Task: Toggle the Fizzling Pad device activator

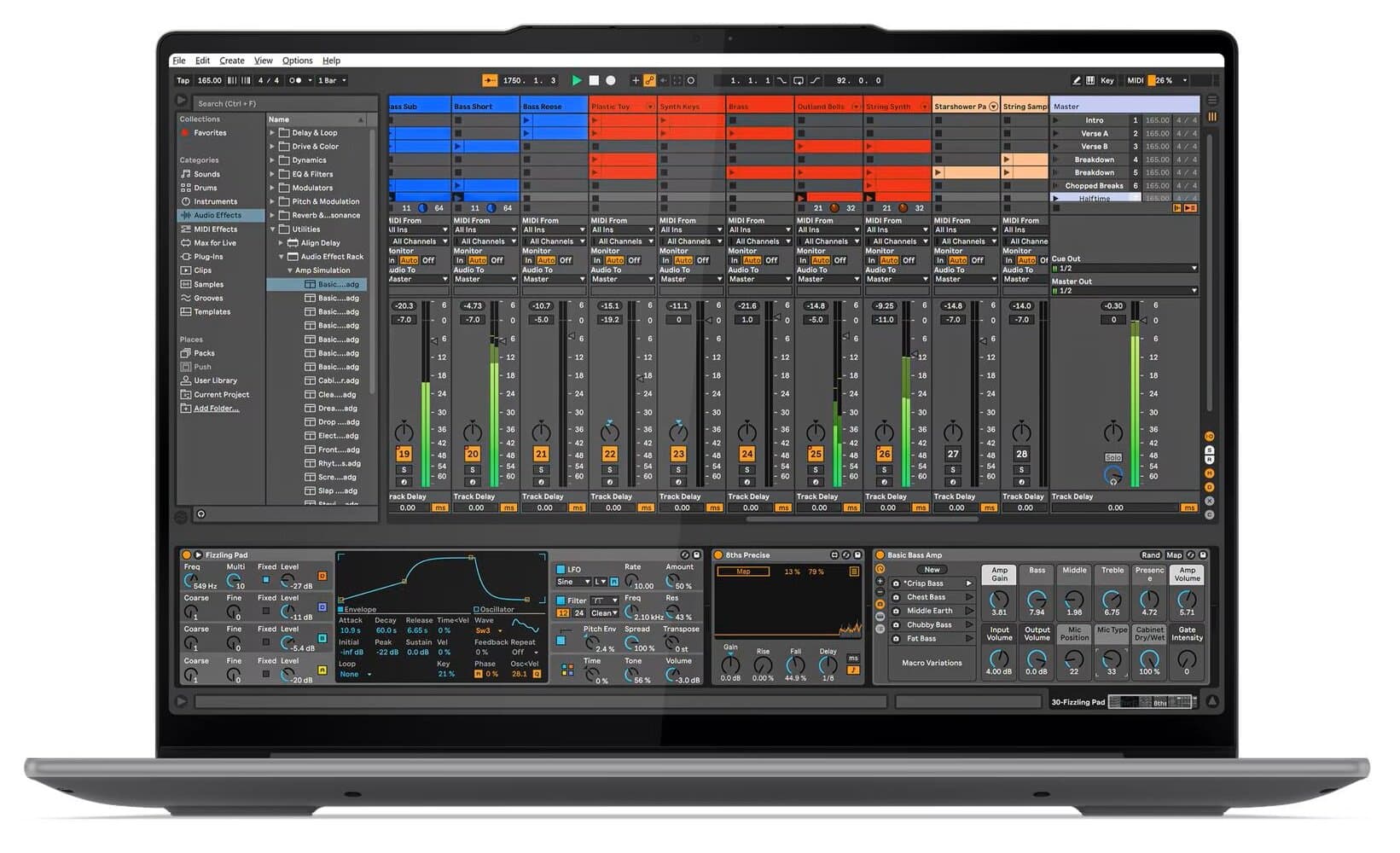Action: (x=186, y=554)
